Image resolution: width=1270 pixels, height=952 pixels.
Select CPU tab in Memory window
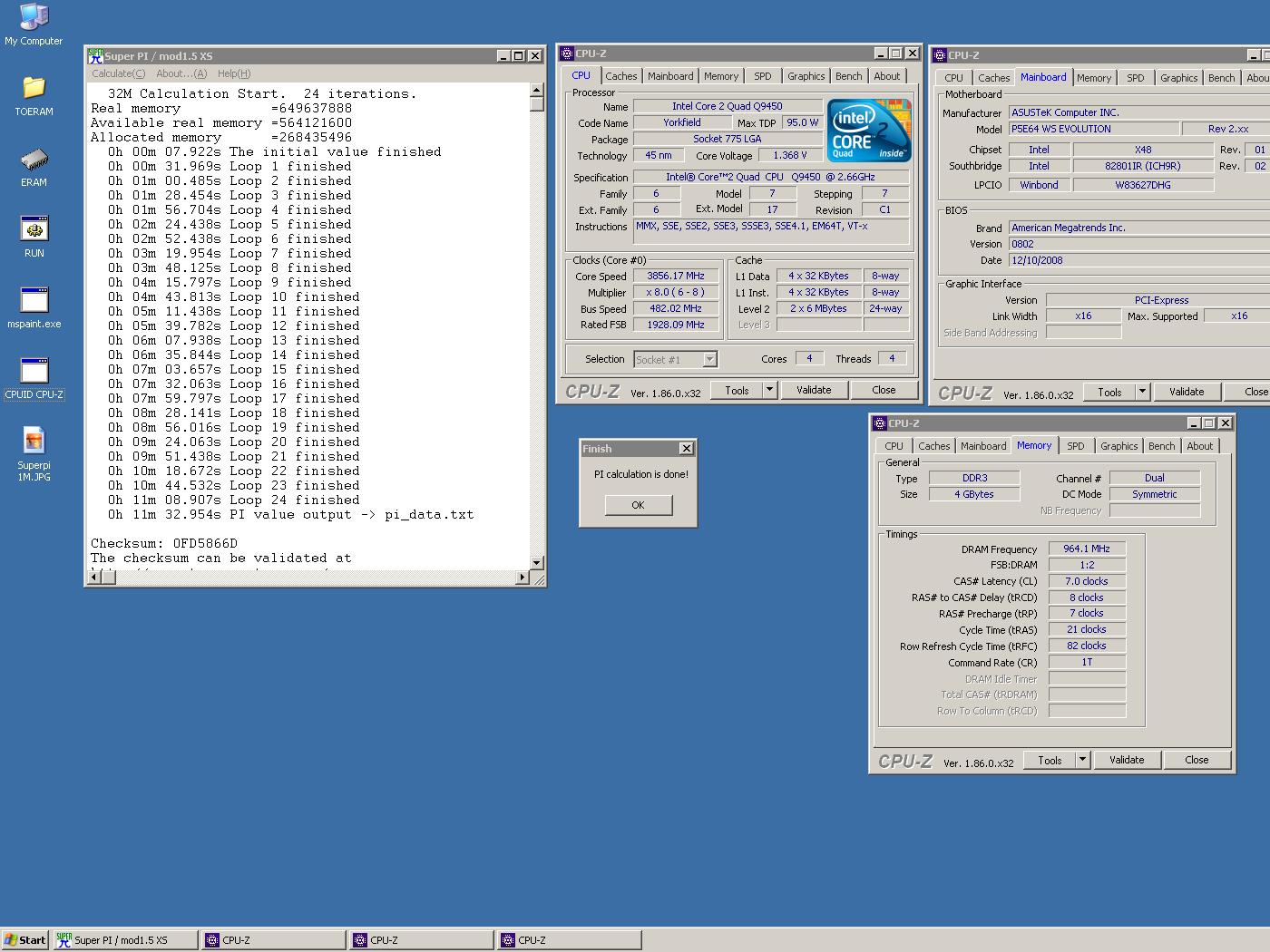point(894,446)
